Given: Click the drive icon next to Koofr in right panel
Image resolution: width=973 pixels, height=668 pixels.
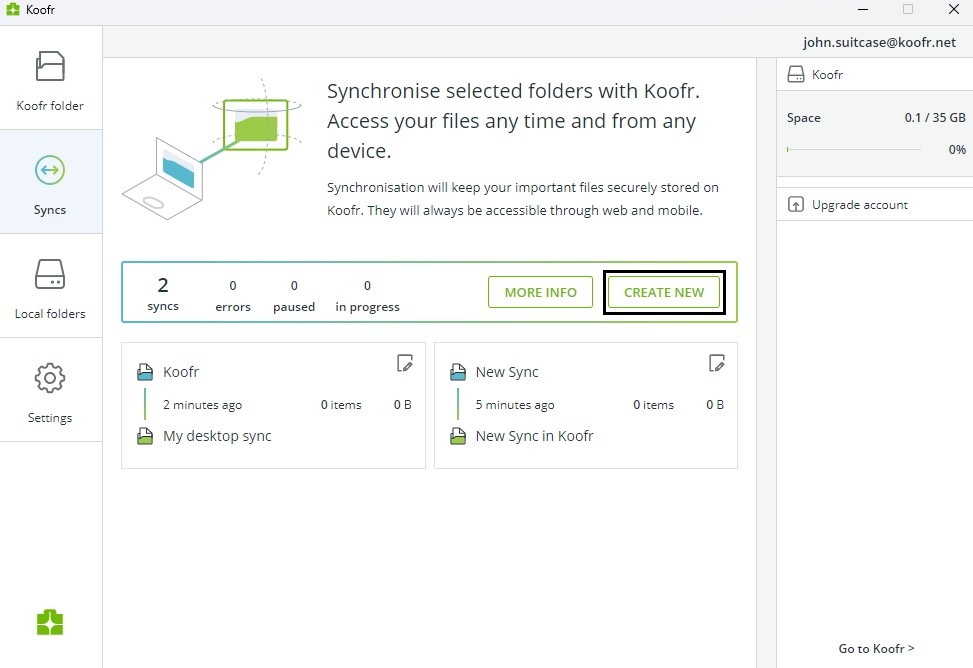Looking at the screenshot, I should [796, 74].
